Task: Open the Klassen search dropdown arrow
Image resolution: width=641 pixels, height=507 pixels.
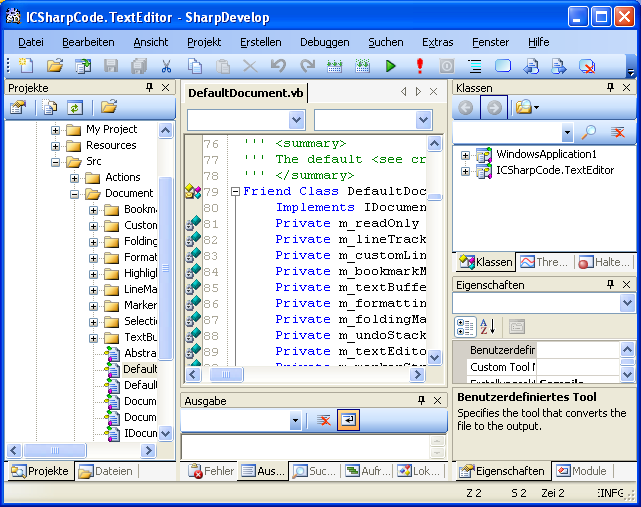Action: point(567,132)
